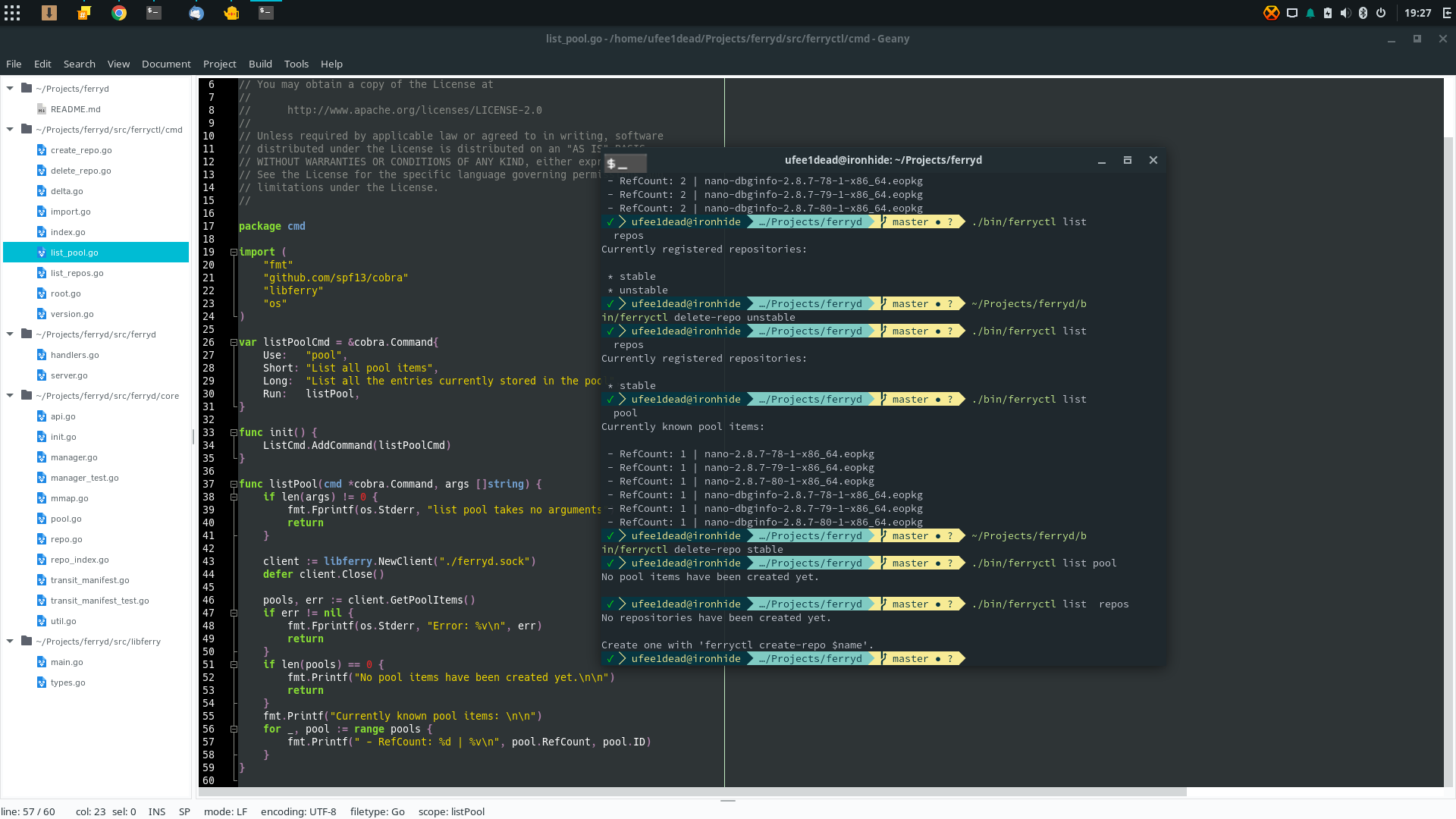Open Bluetooth settings from tray

click(1363, 13)
